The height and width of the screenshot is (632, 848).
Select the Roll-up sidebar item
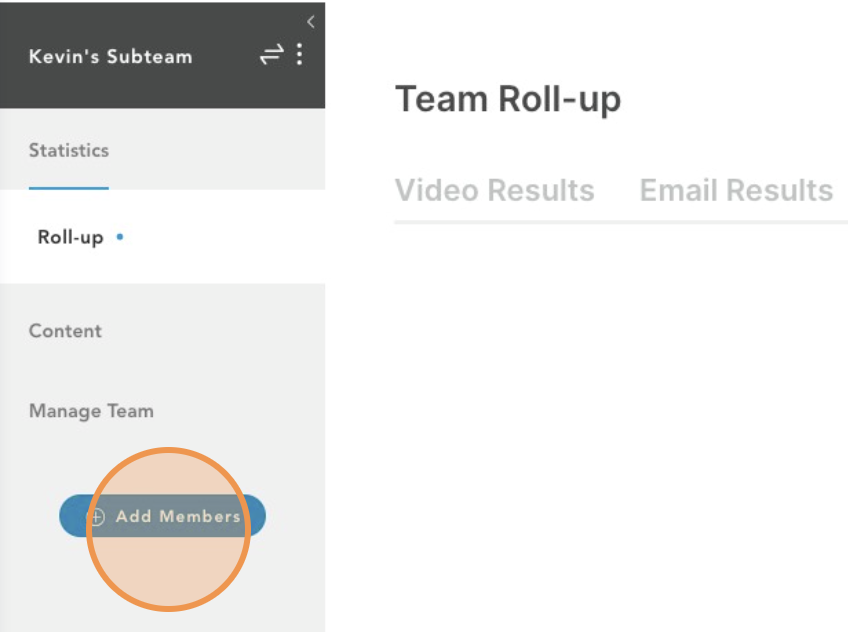(70, 237)
